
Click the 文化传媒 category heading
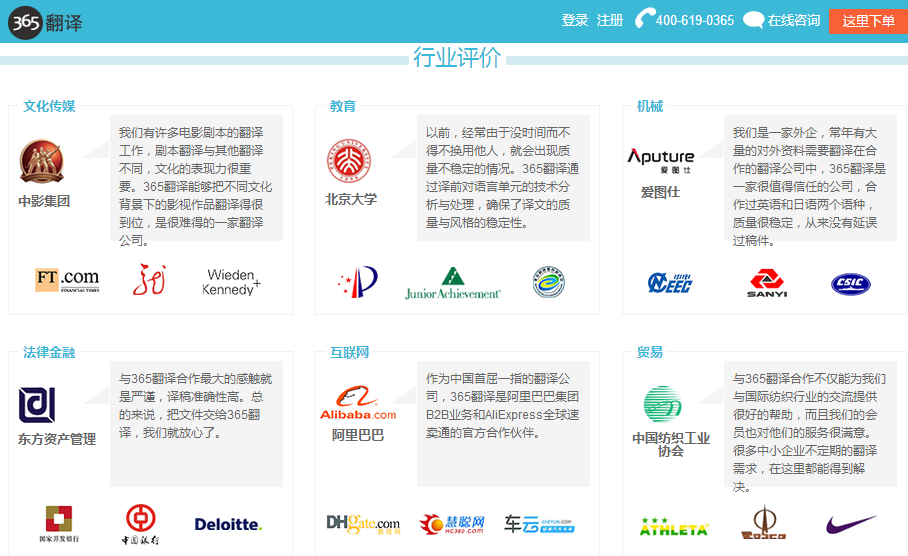click(49, 106)
